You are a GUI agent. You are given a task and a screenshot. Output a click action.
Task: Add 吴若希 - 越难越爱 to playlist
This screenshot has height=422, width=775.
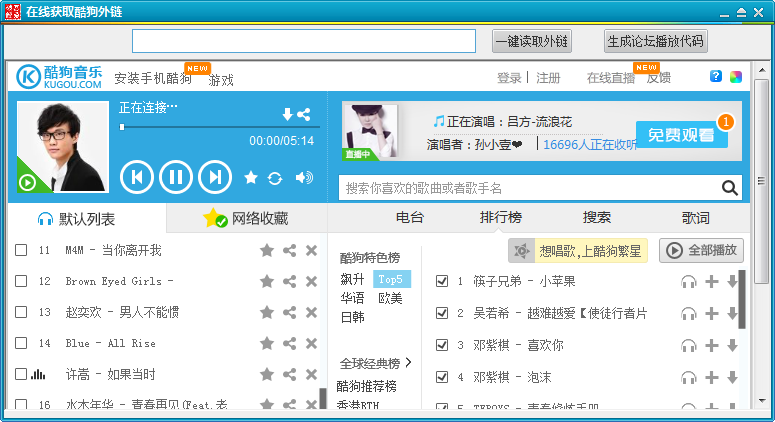(x=712, y=313)
